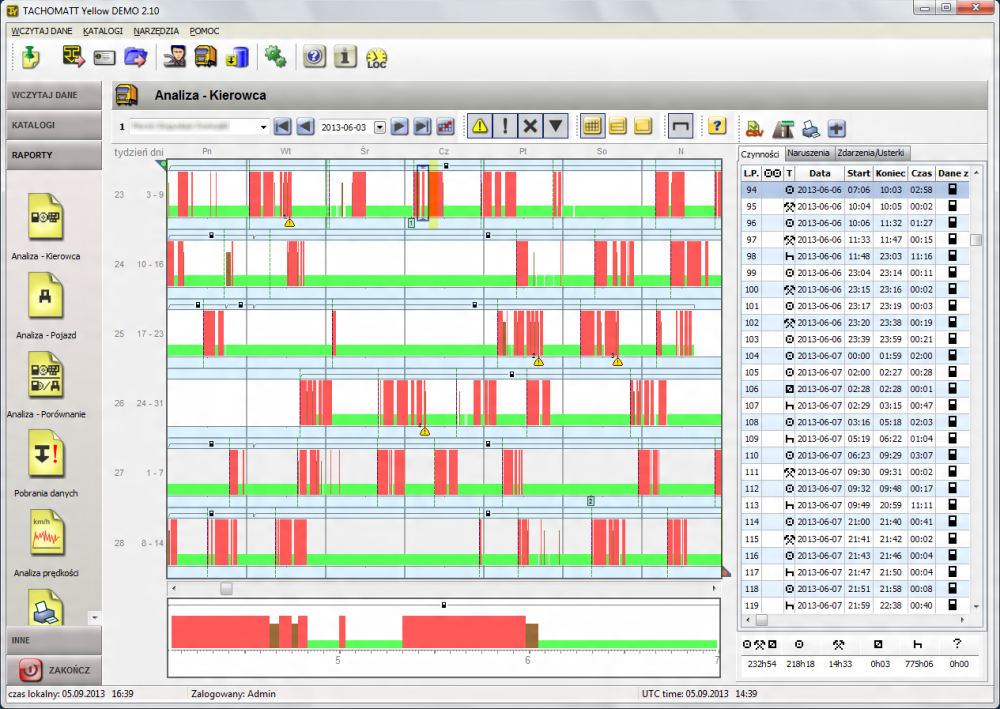Toggle yellow warning triangle filter

coord(481,126)
